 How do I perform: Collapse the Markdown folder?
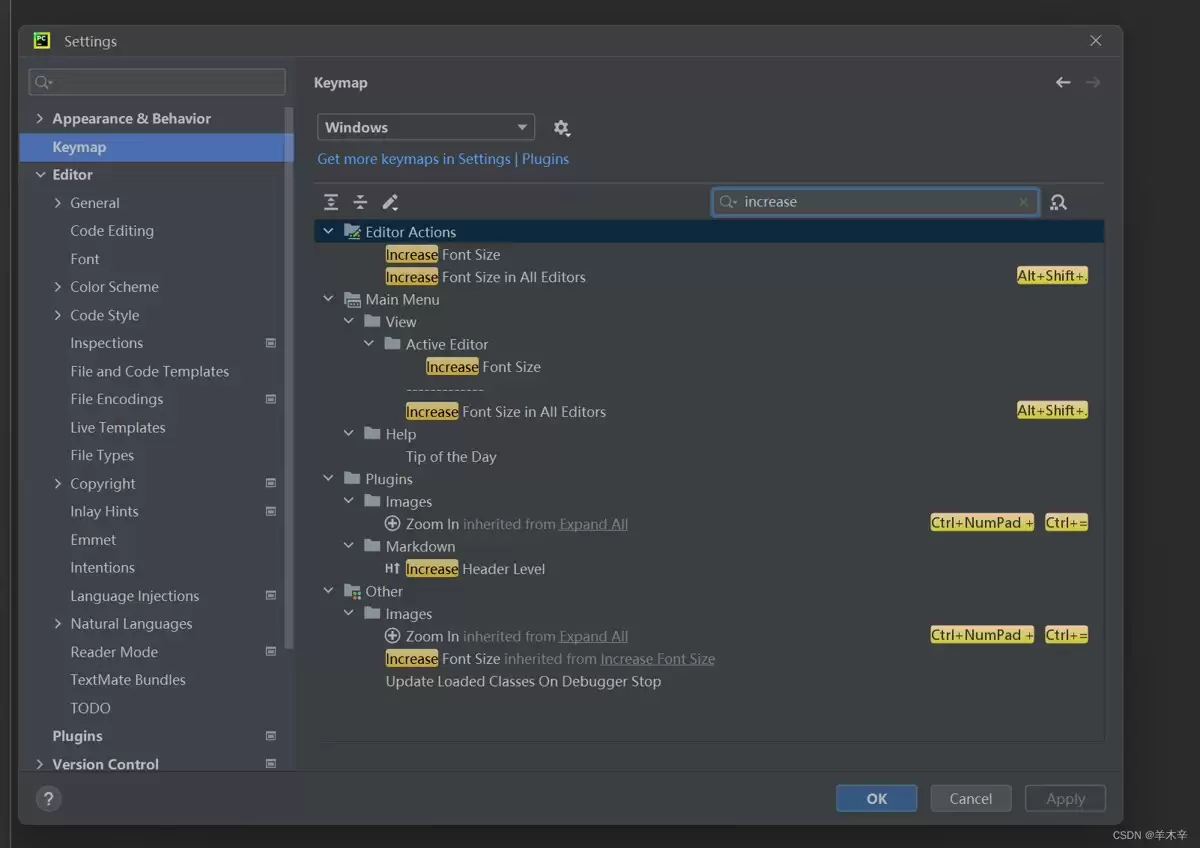tap(348, 546)
